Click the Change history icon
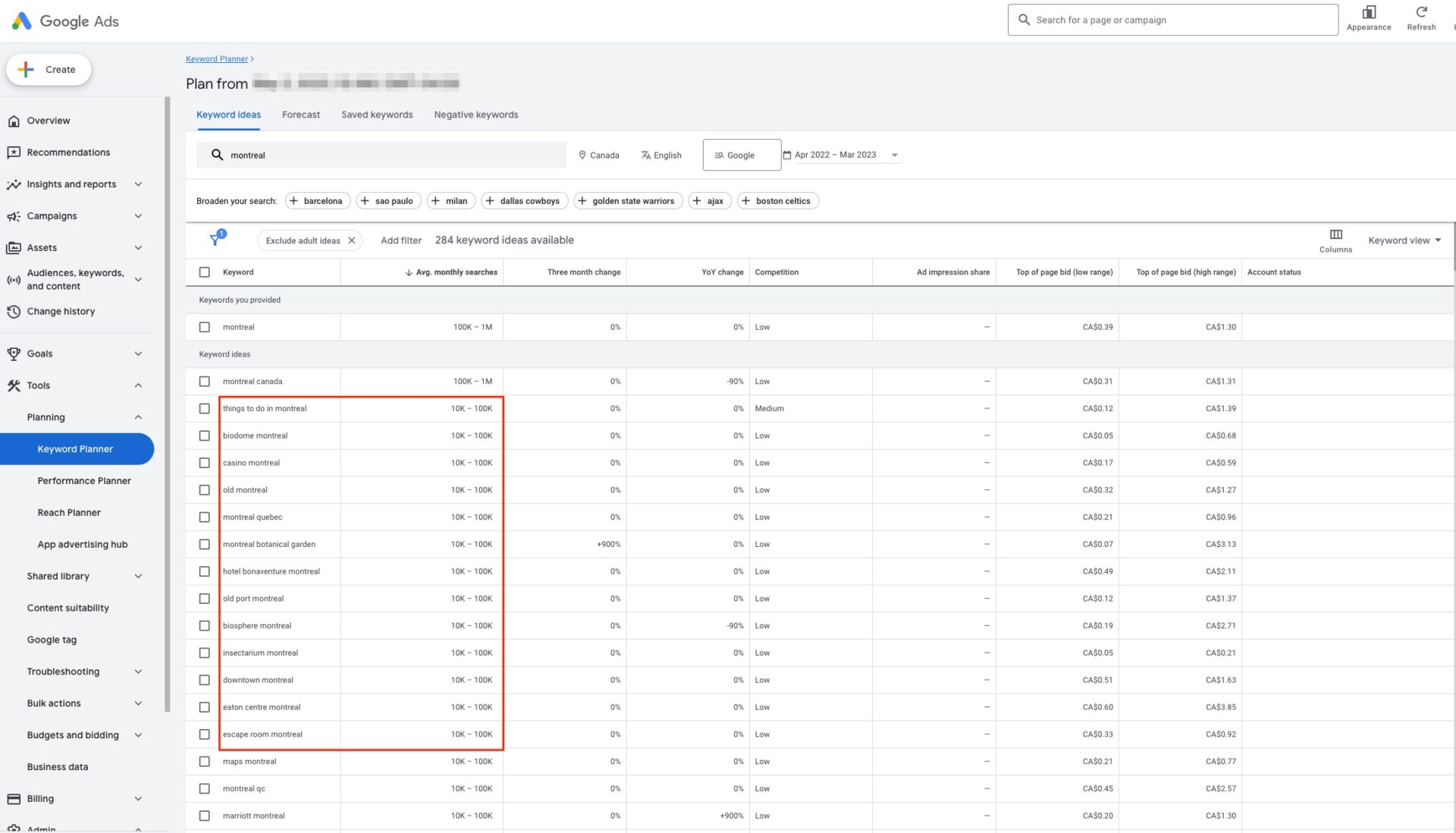 14,312
